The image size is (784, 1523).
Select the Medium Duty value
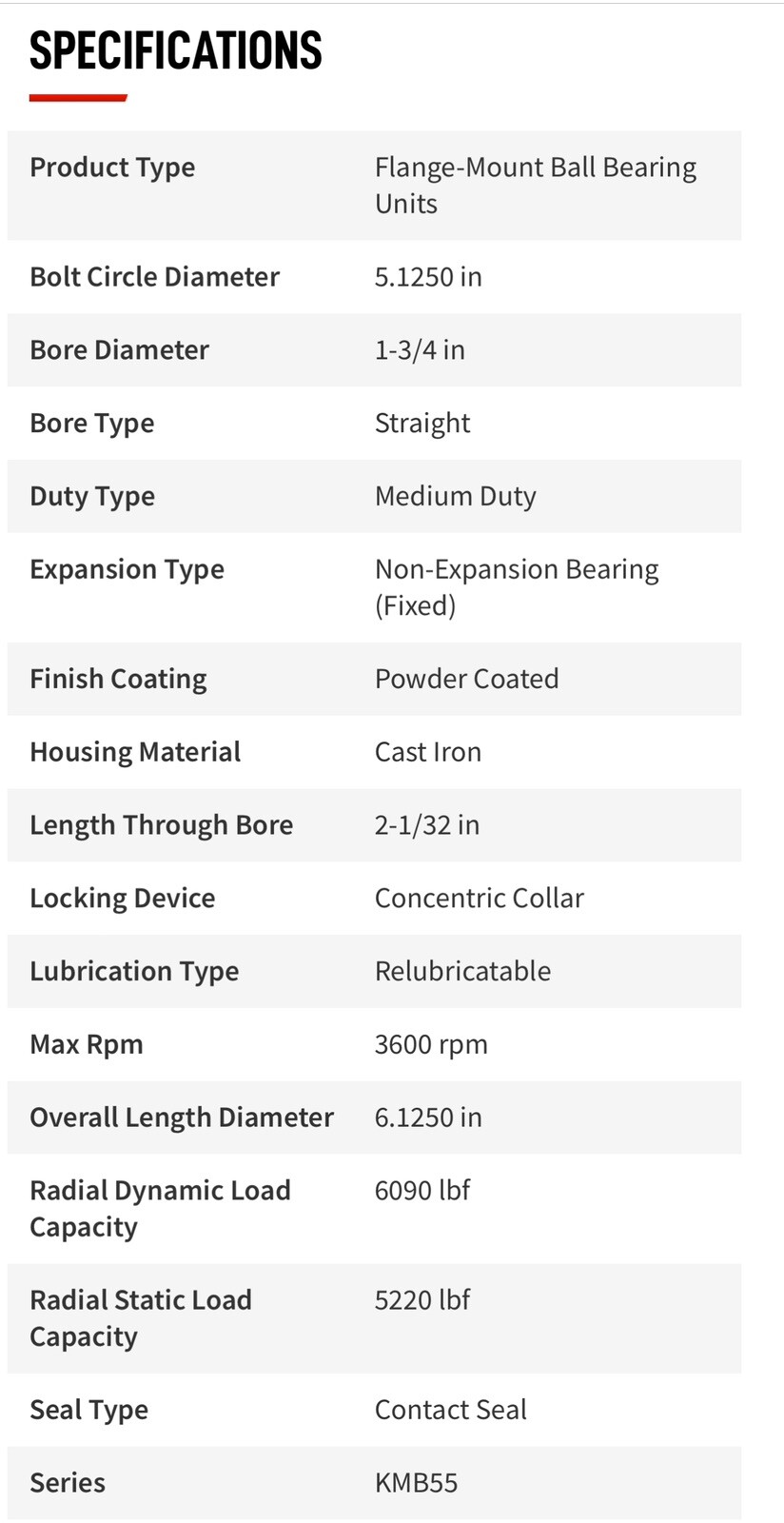pyautogui.click(x=456, y=497)
